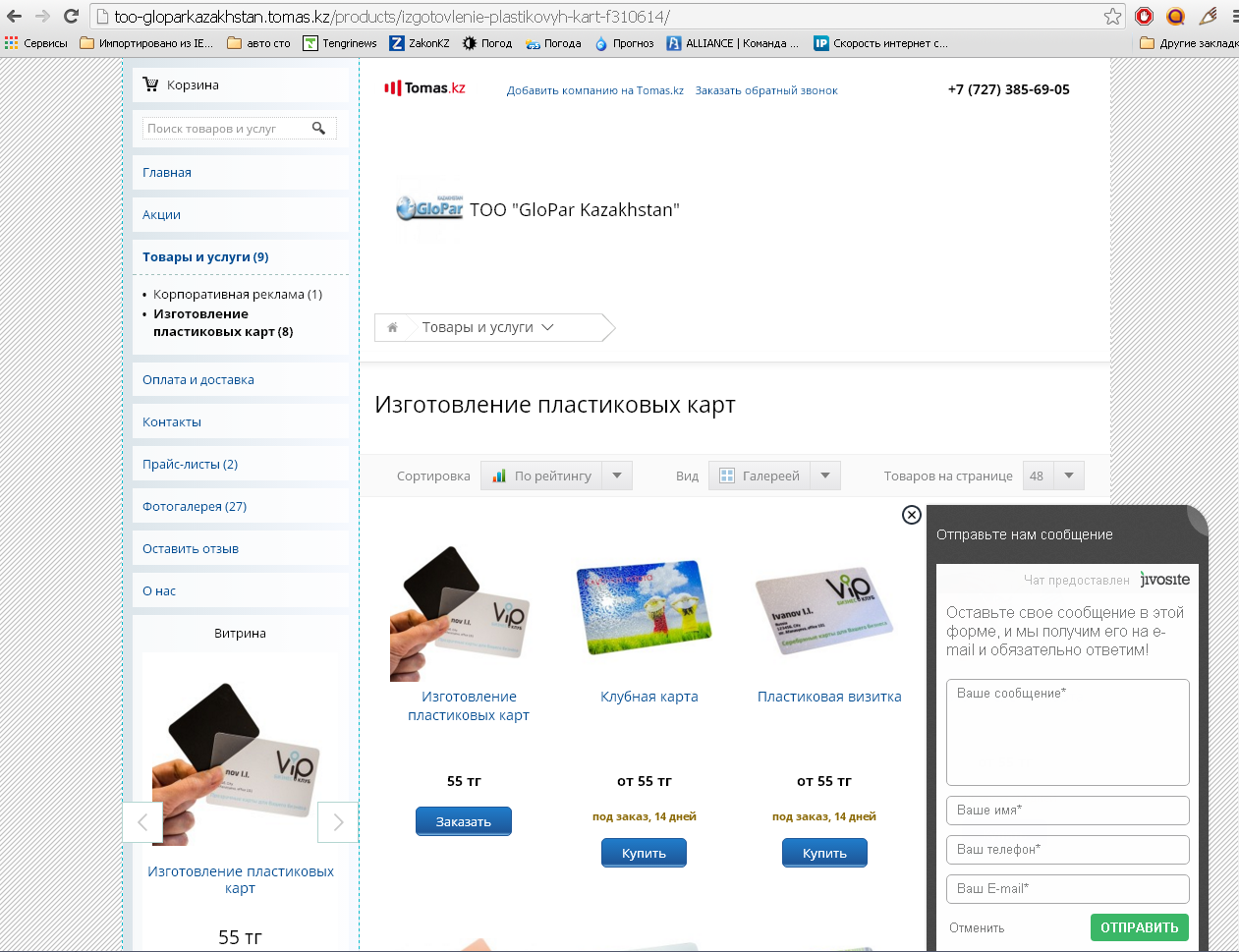
Task: Expand the Товары и услуги breadcrumb chevron
Action: [548, 327]
